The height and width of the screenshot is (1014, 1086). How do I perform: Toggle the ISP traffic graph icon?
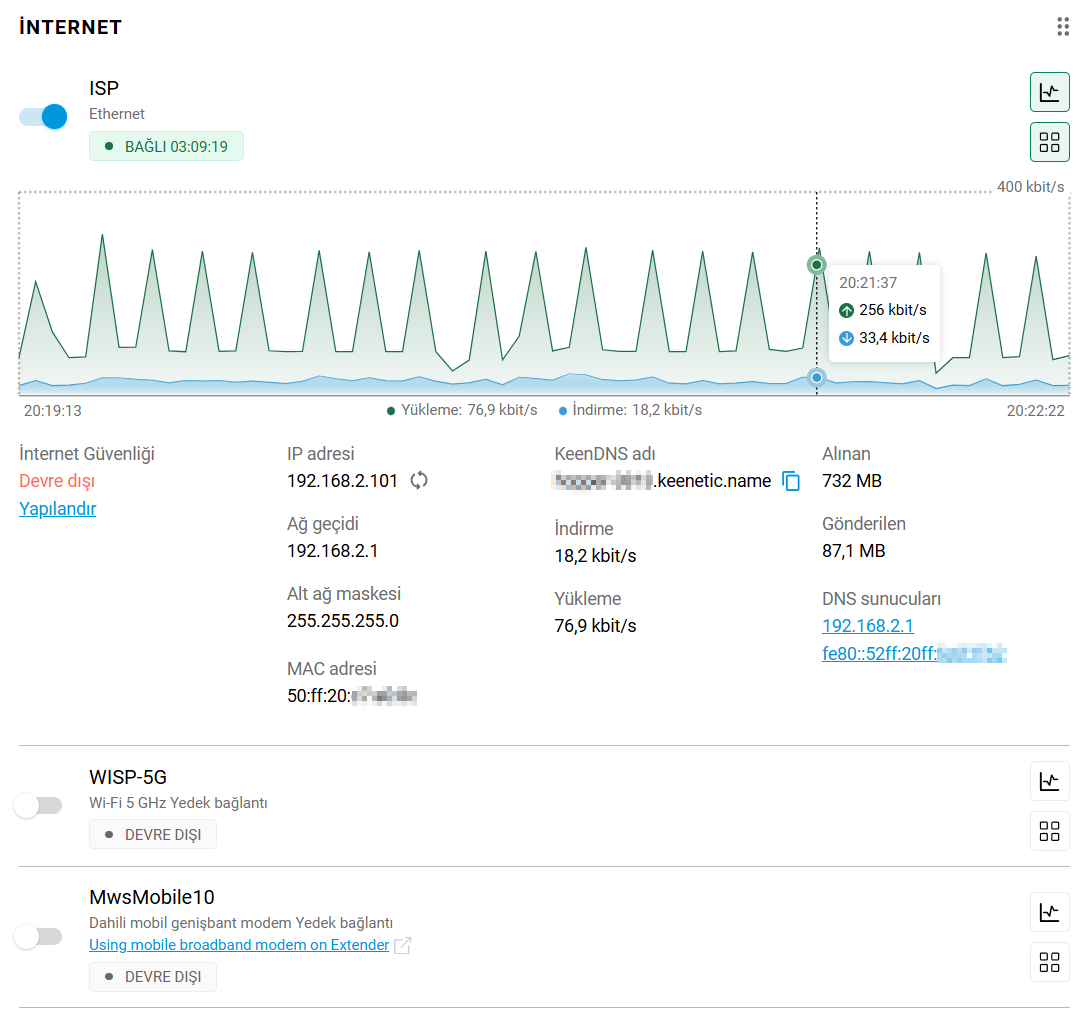[x=1049, y=92]
